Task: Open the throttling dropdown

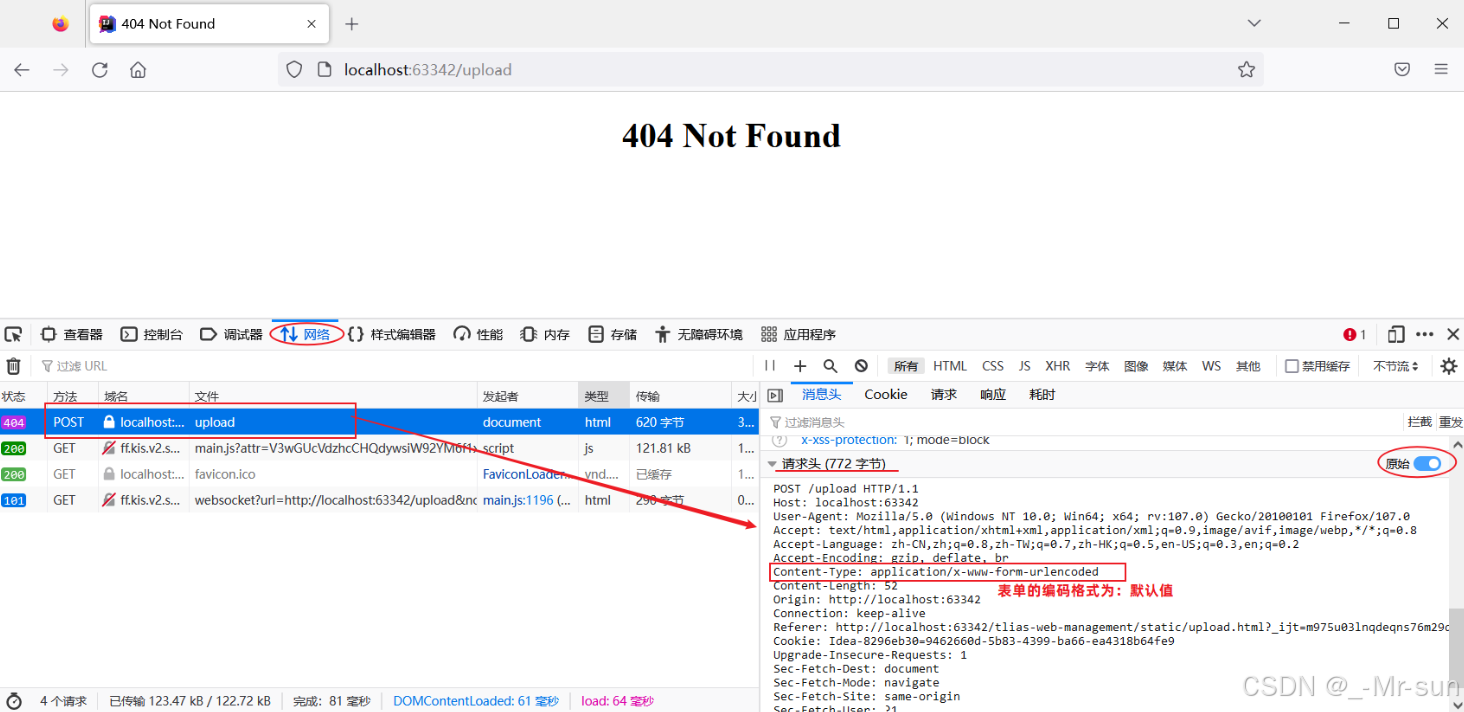Action: [1396, 366]
